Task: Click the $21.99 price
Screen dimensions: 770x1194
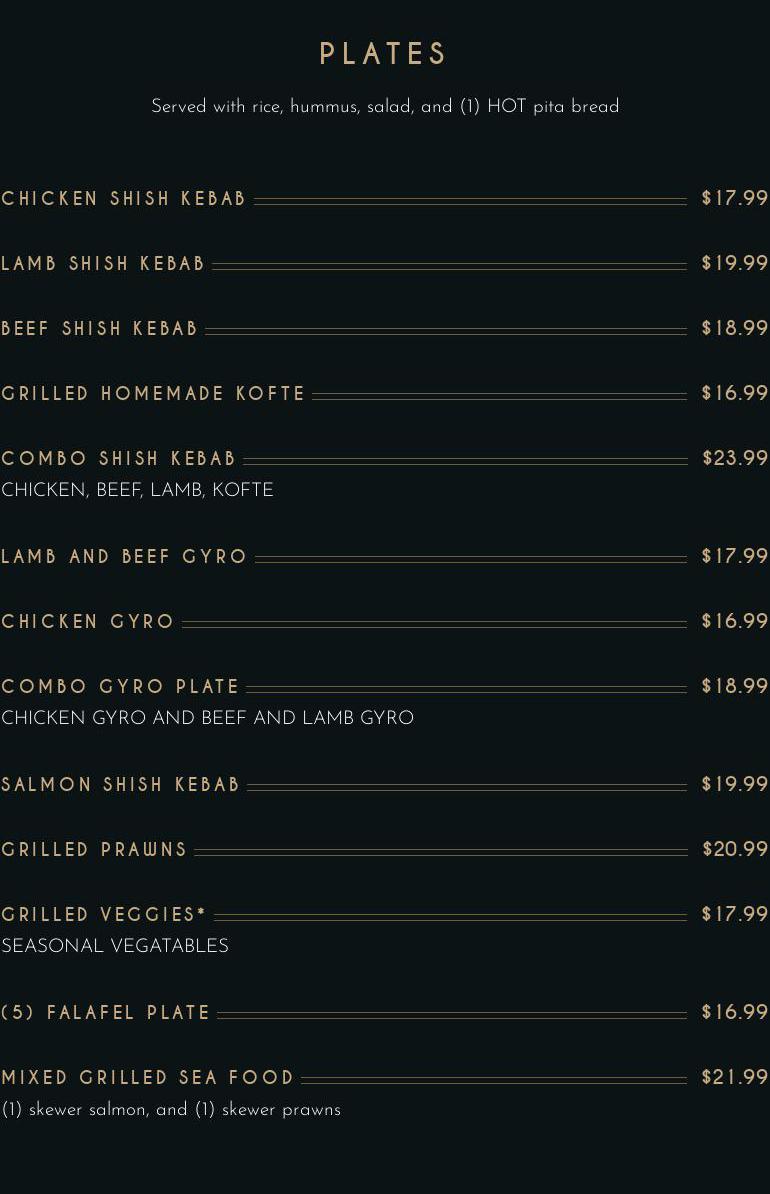Action: pyautogui.click(x=734, y=1077)
